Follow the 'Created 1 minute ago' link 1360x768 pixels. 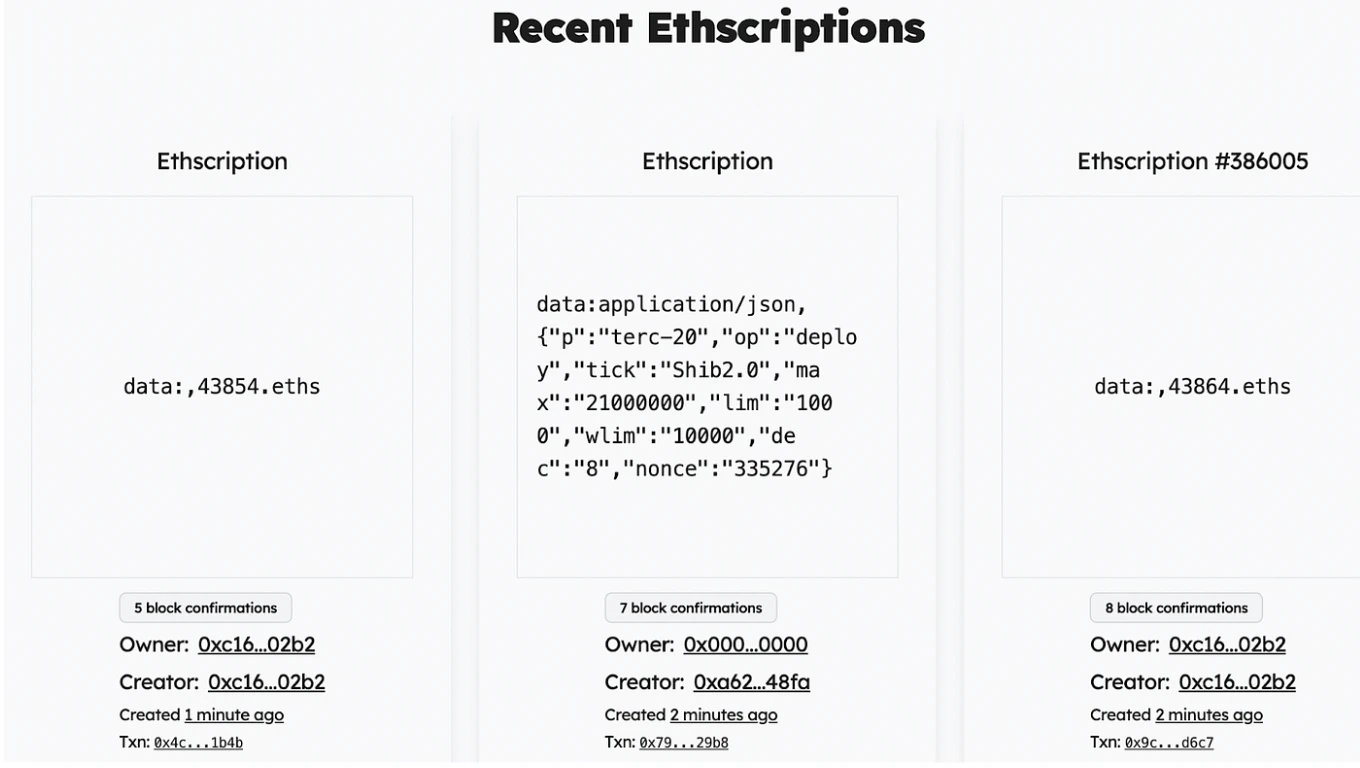click(234, 715)
